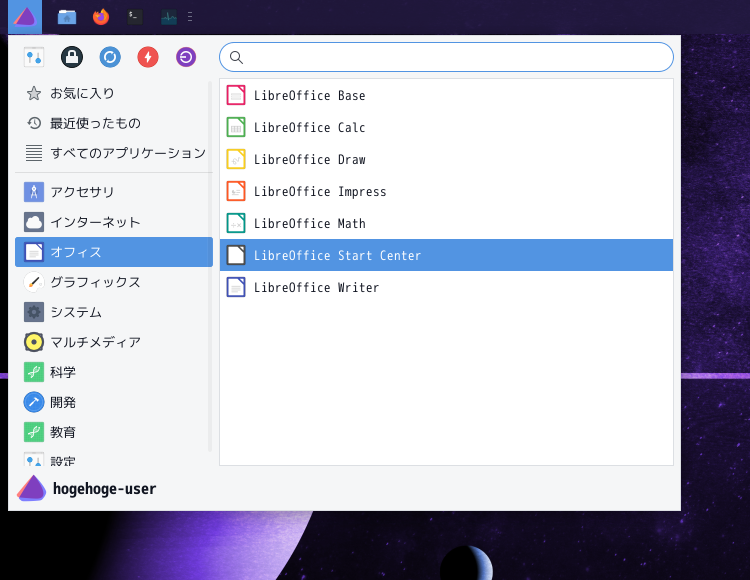This screenshot has height=580, width=750.
Task: Open the settings manager icon in menu header
Action: [x=34, y=57]
